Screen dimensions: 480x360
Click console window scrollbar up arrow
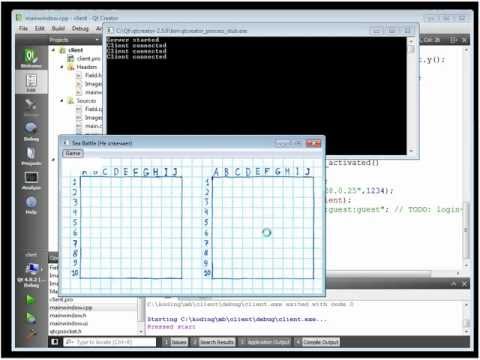coord(411,40)
